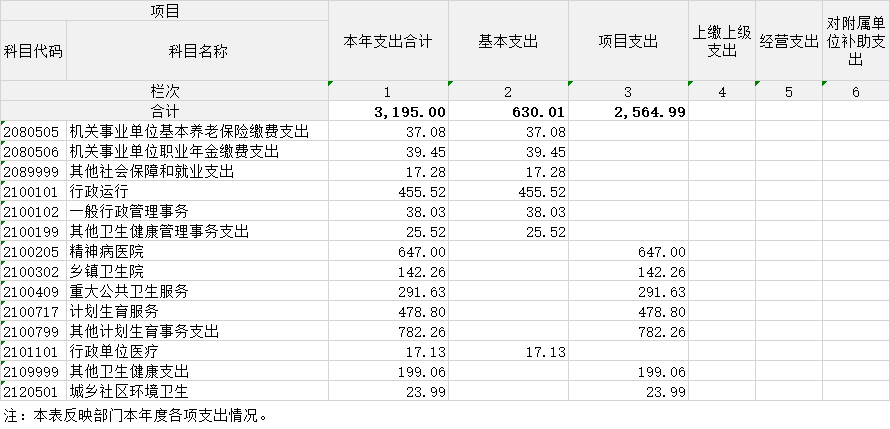Screen dimensions: 890x429
Task: Click the 科目代码 column header
Action: (33, 51)
